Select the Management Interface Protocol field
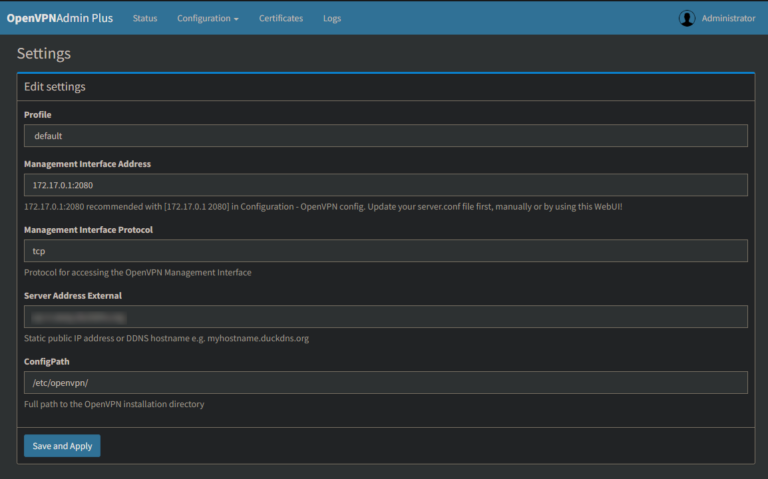This screenshot has height=479, width=768. pos(386,251)
